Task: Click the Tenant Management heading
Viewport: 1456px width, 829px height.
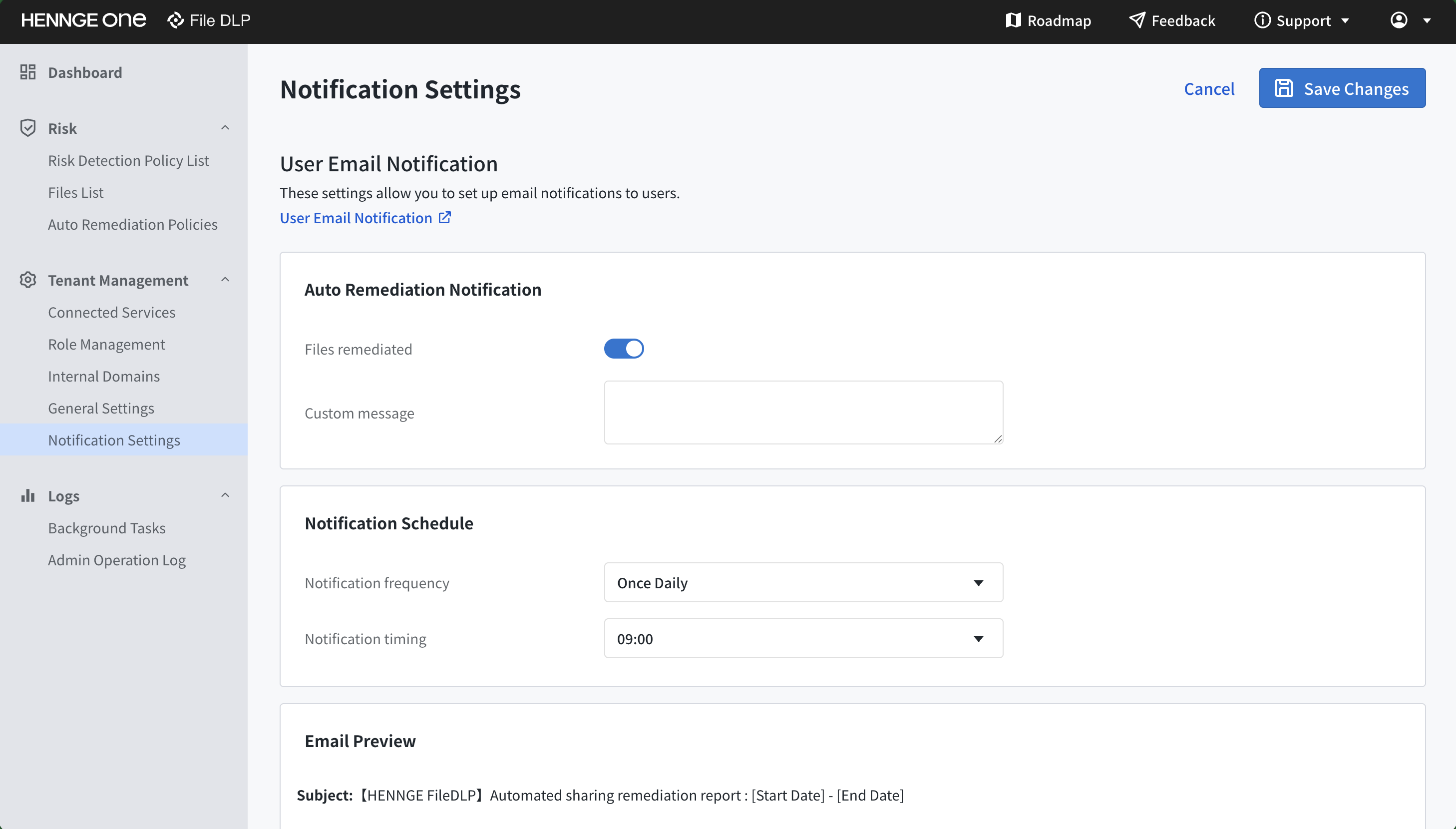Action: tap(118, 280)
